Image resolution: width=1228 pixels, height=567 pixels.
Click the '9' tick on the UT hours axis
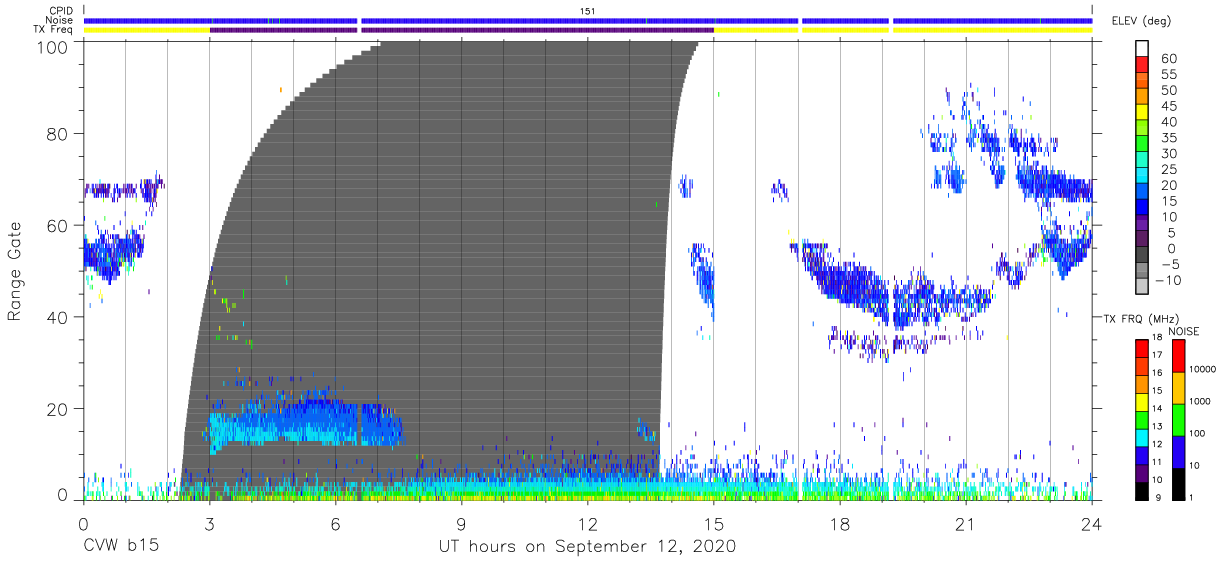click(x=461, y=524)
